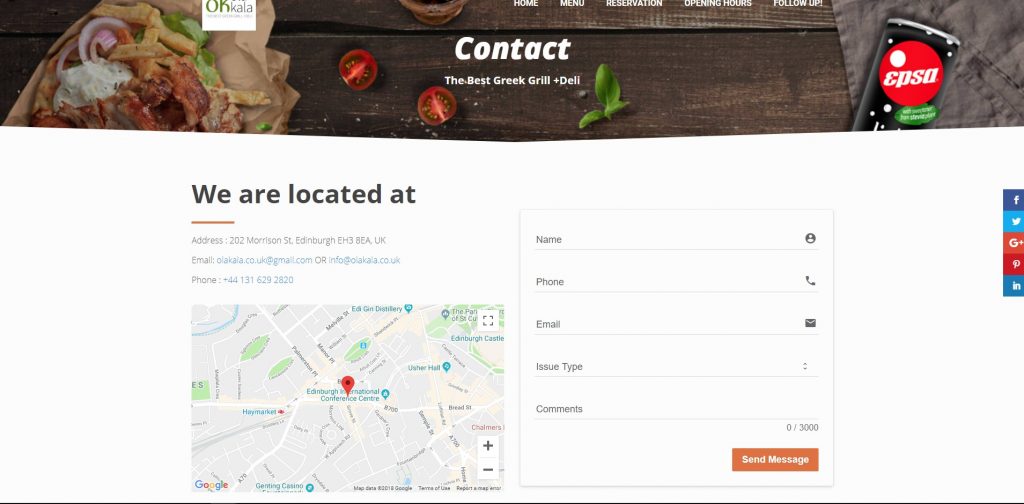Go to RESERVATION in the navigation bar
1024x504 pixels.
tap(634, 4)
